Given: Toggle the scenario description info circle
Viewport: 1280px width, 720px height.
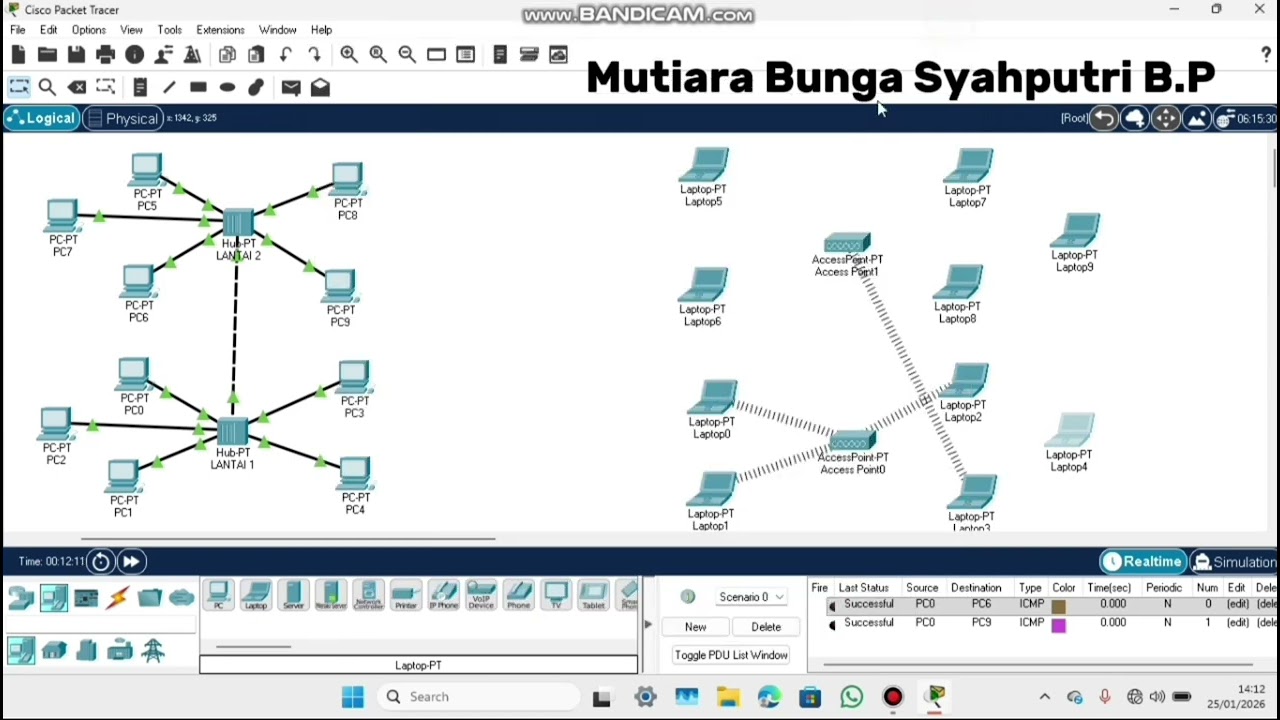Looking at the screenshot, I should pos(688,597).
